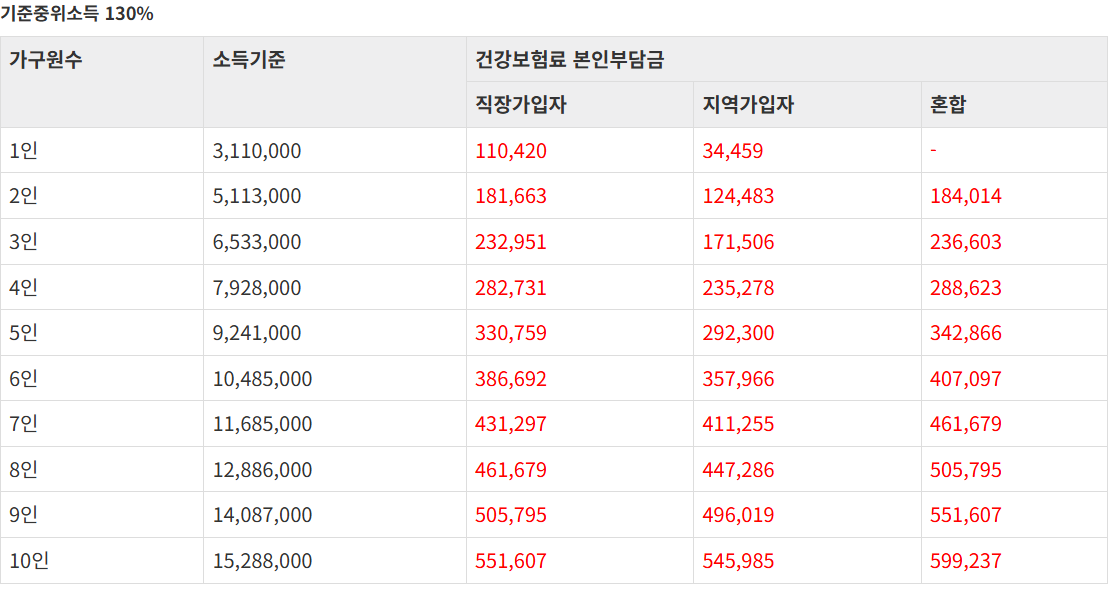Click the 10인 혼합 value 599,237
1113x589 pixels.
965,561
